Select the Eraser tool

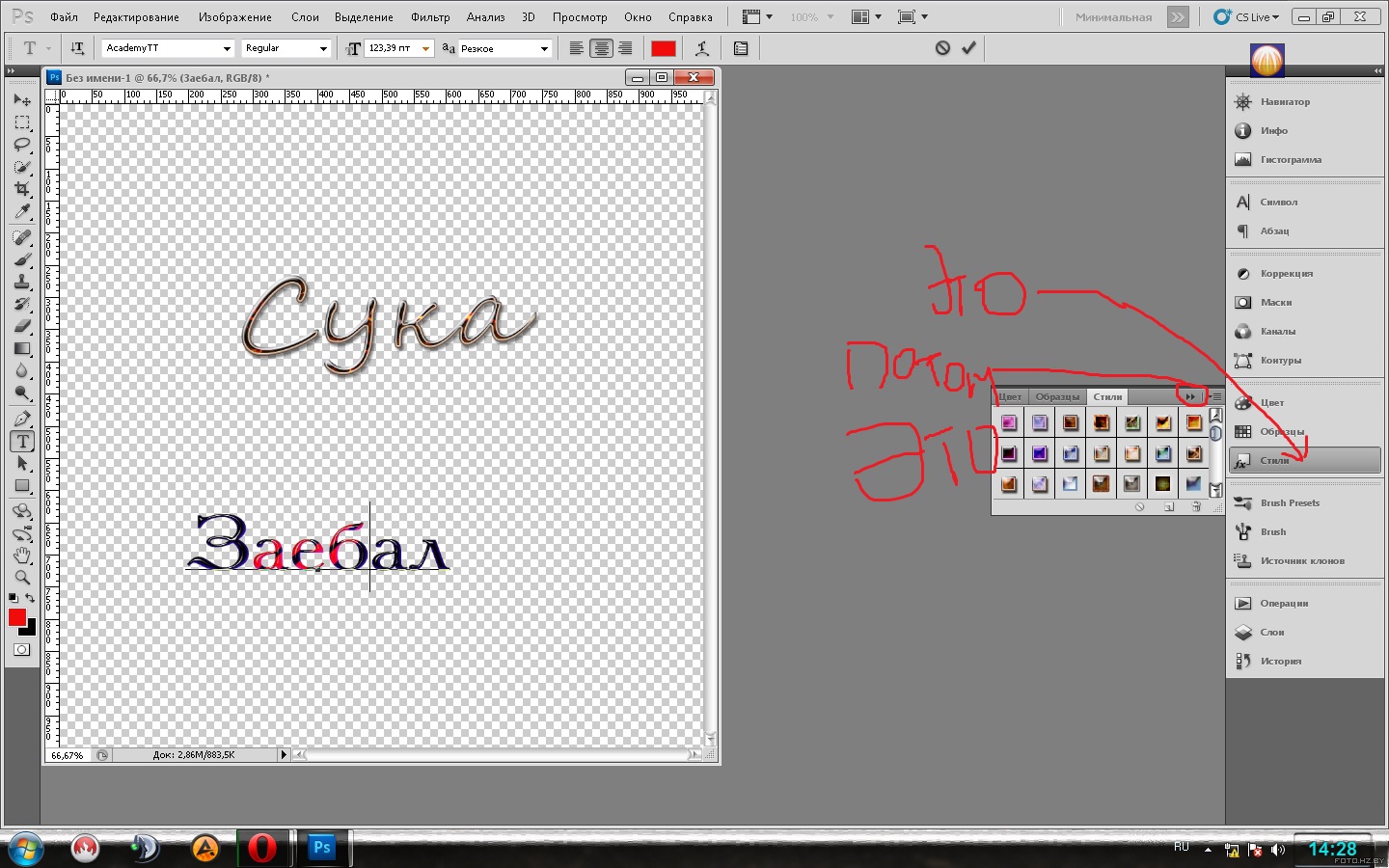point(22,326)
